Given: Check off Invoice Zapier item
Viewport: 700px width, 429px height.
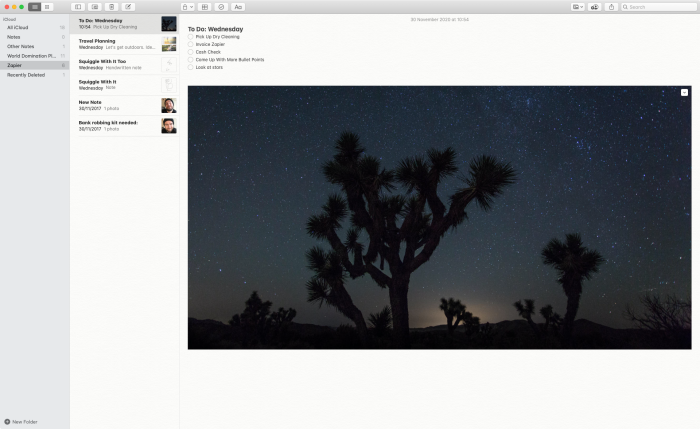Looking at the screenshot, I should (x=191, y=44).
